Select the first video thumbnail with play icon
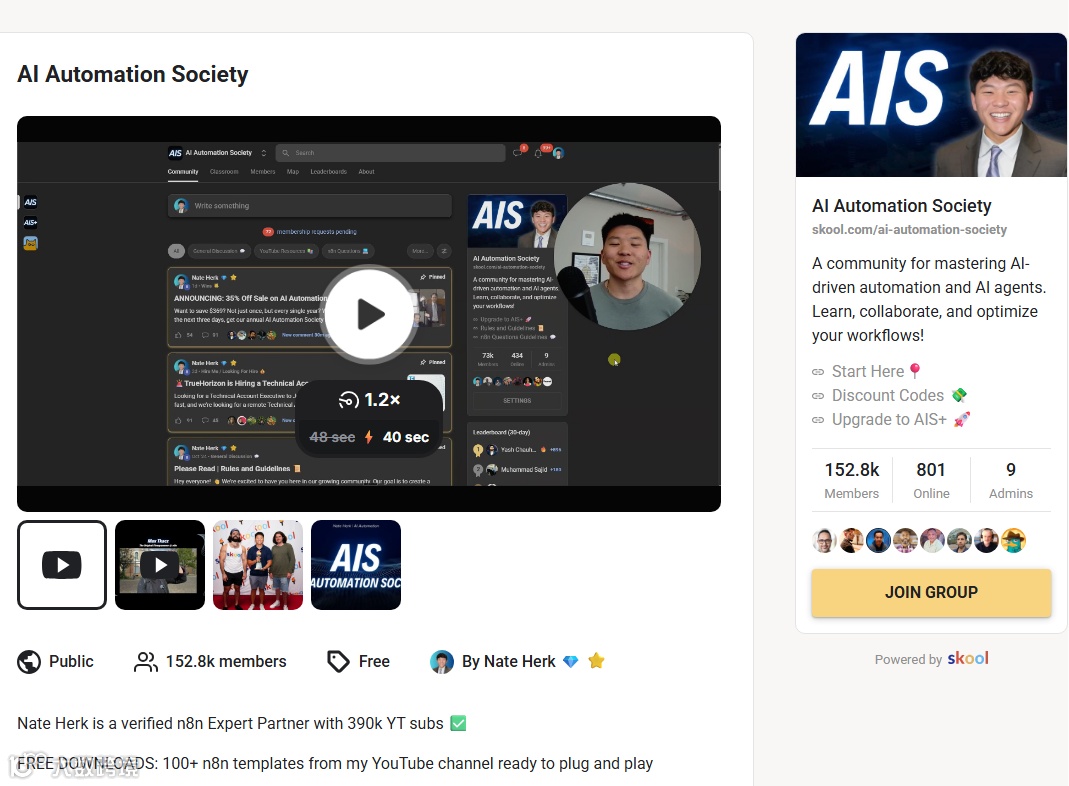This screenshot has height=786, width=1069. click(x=62, y=564)
